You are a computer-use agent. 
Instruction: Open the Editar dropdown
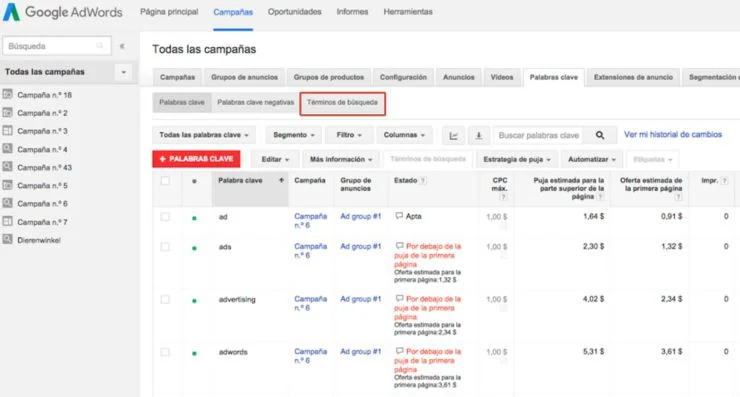275,160
